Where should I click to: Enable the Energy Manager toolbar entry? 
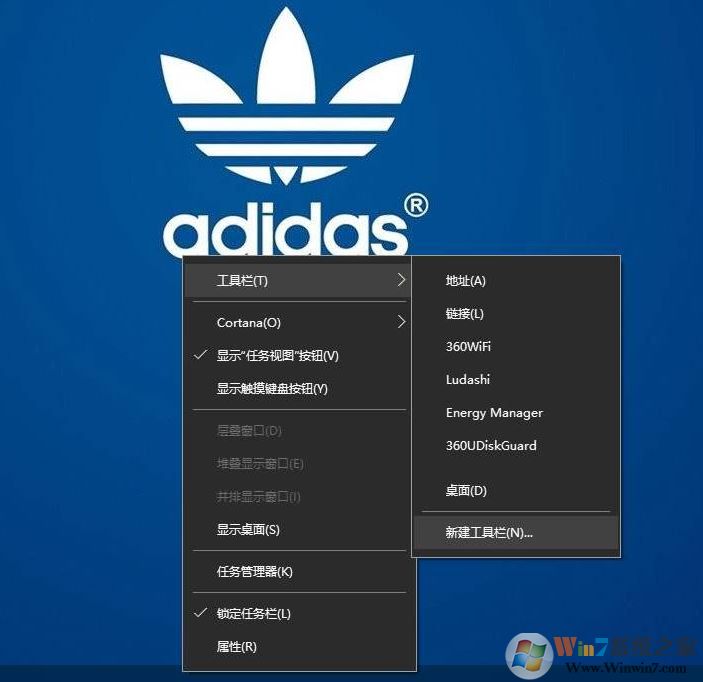point(516,413)
